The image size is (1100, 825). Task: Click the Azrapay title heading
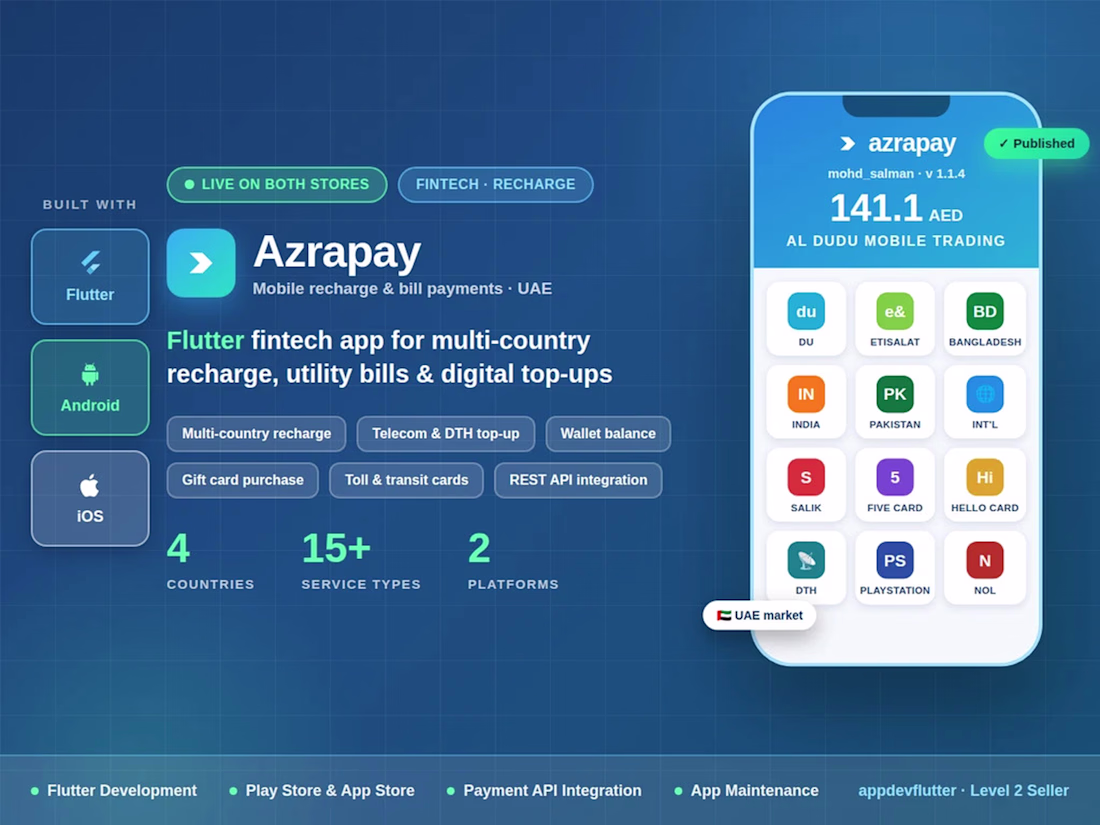coord(337,251)
